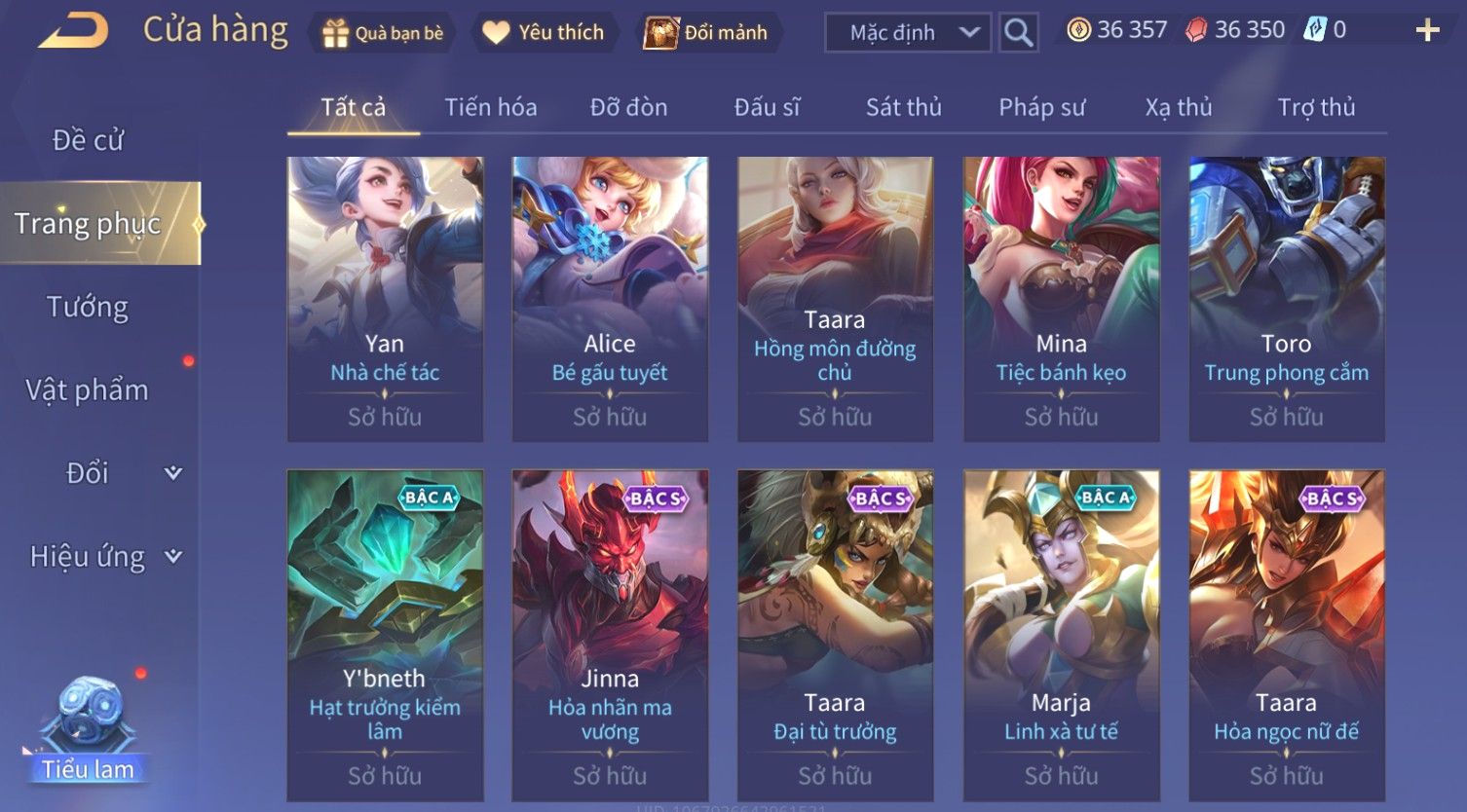
Task: Select Yan Nhà chế tác skin card
Action: (385, 300)
